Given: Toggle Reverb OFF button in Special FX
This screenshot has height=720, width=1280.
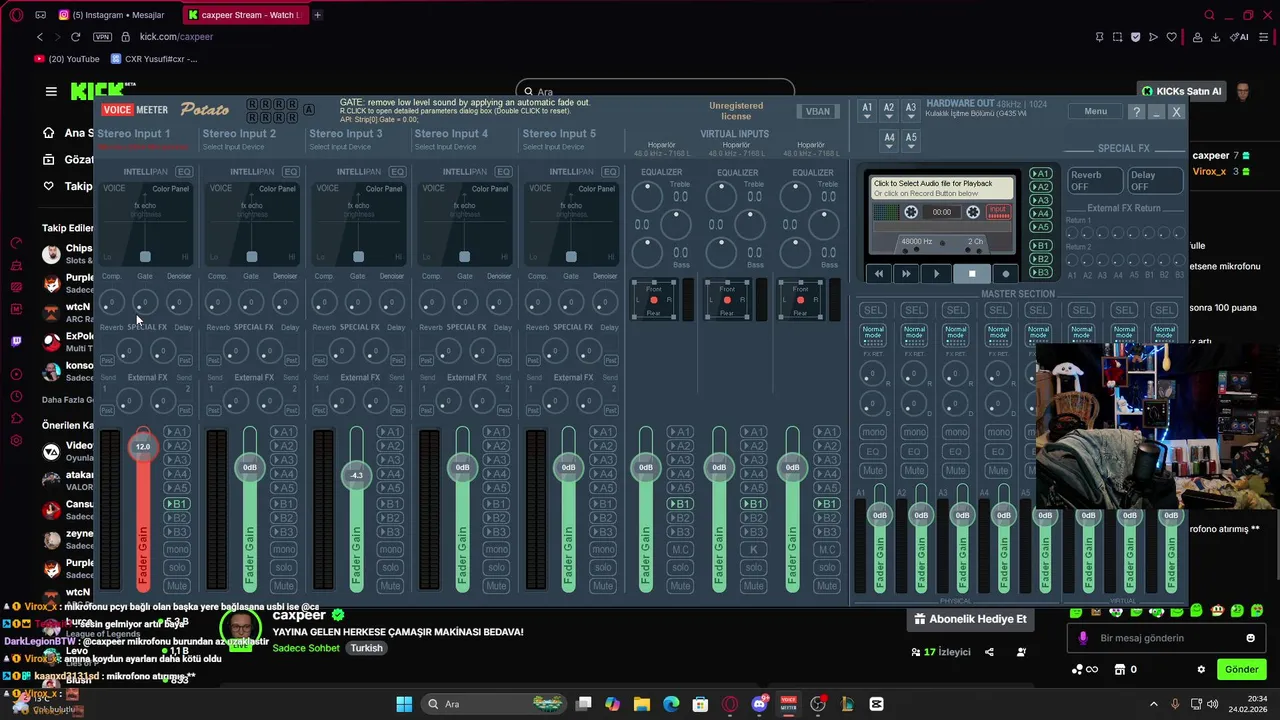Looking at the screenshot, I should 1094,181.
